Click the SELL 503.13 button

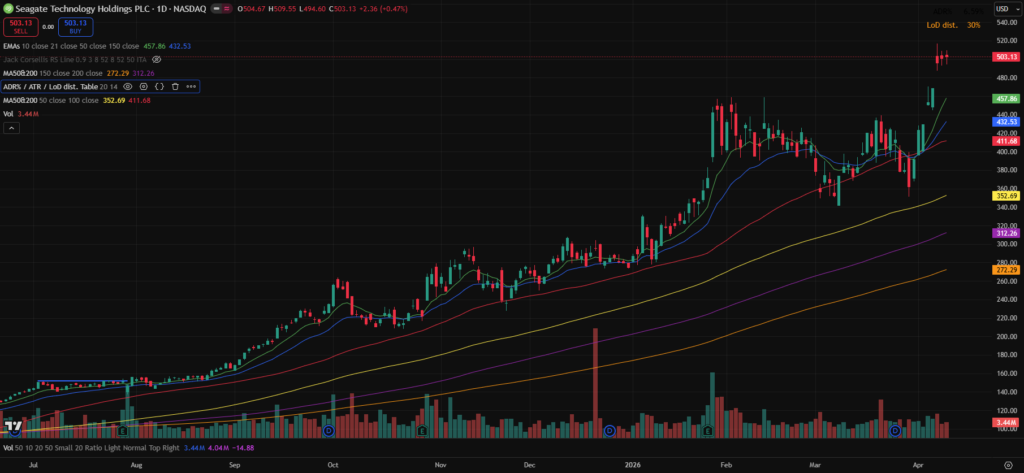(x=19, y=28)
